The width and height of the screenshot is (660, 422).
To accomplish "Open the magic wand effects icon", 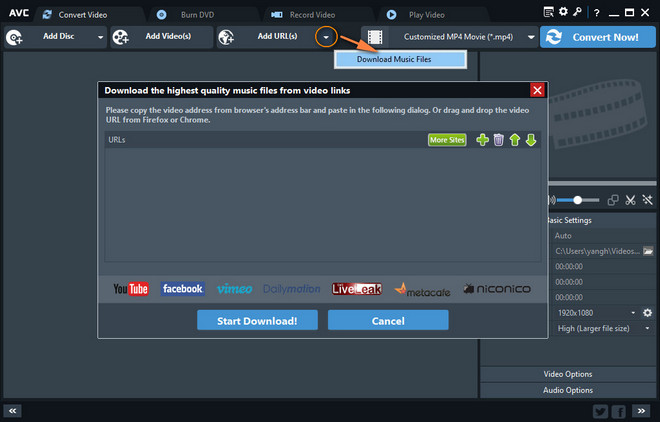I will coord(647,200).
